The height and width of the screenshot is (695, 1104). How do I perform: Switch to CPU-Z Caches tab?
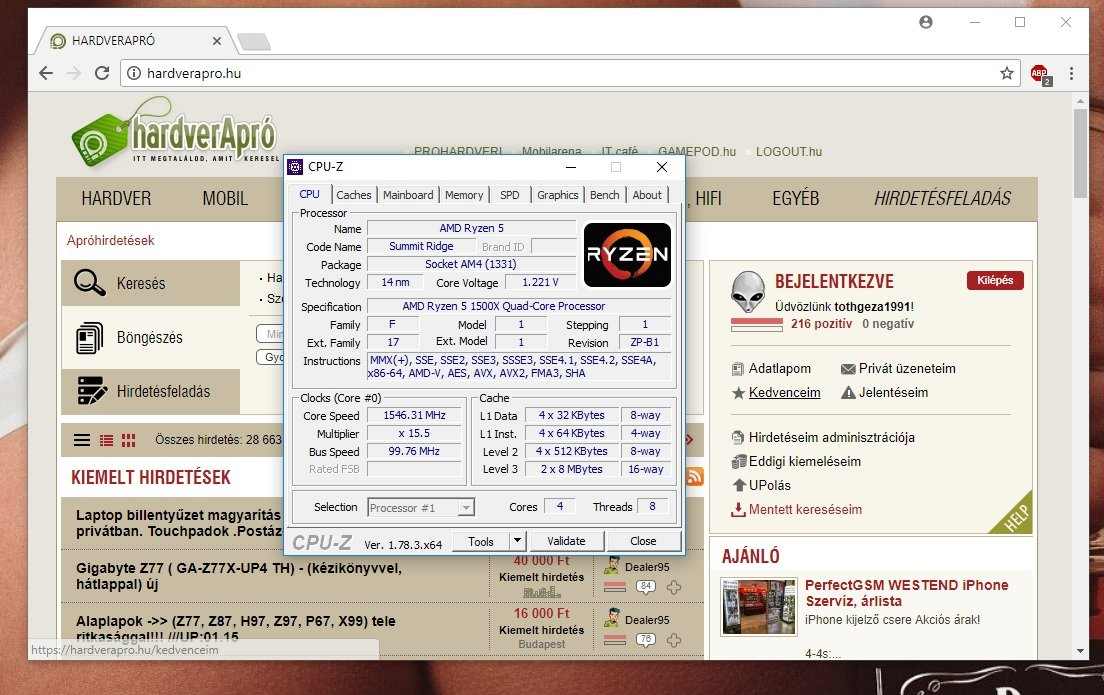pos(353,195)
